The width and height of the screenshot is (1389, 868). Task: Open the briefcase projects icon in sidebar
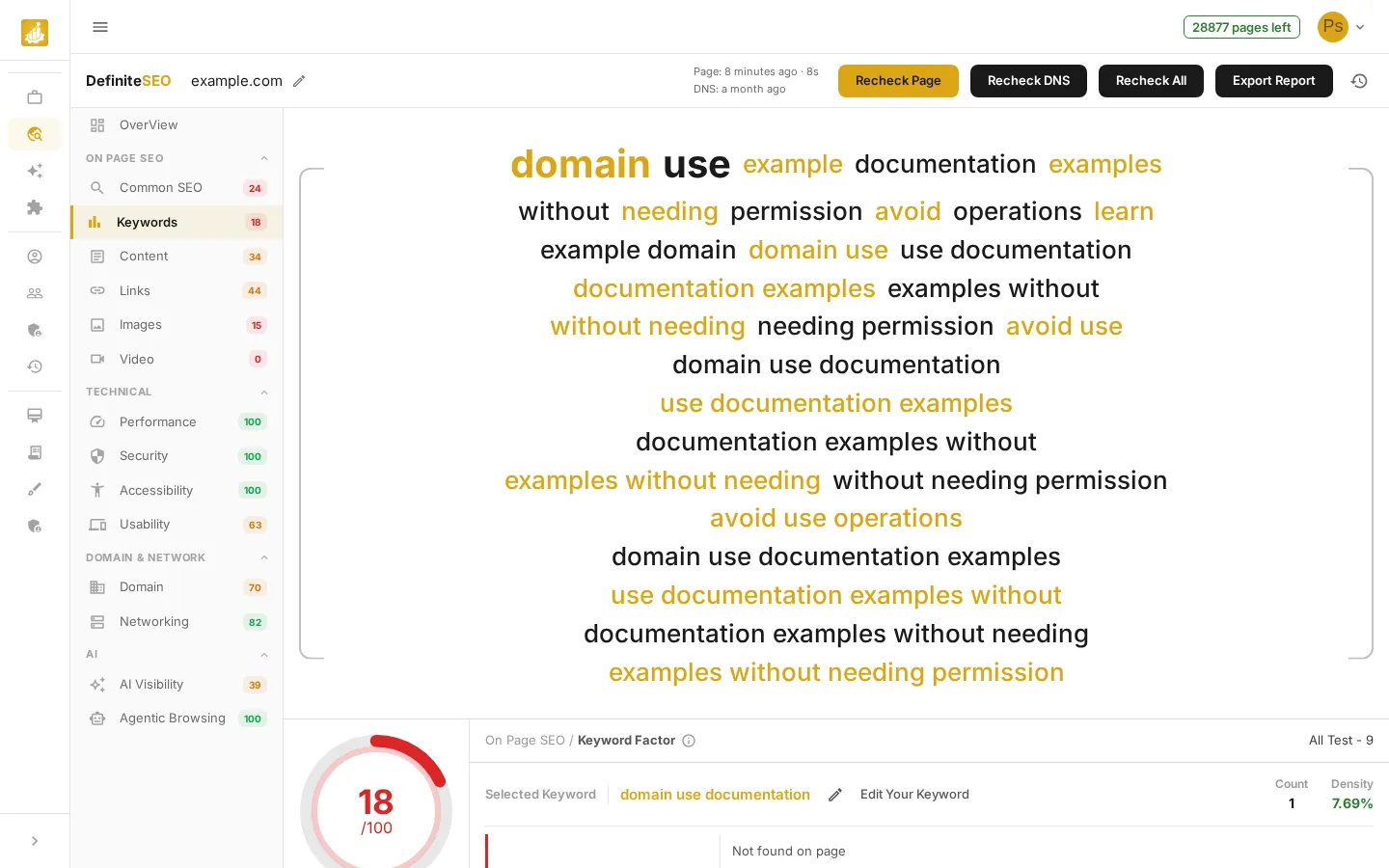[35, 97]
